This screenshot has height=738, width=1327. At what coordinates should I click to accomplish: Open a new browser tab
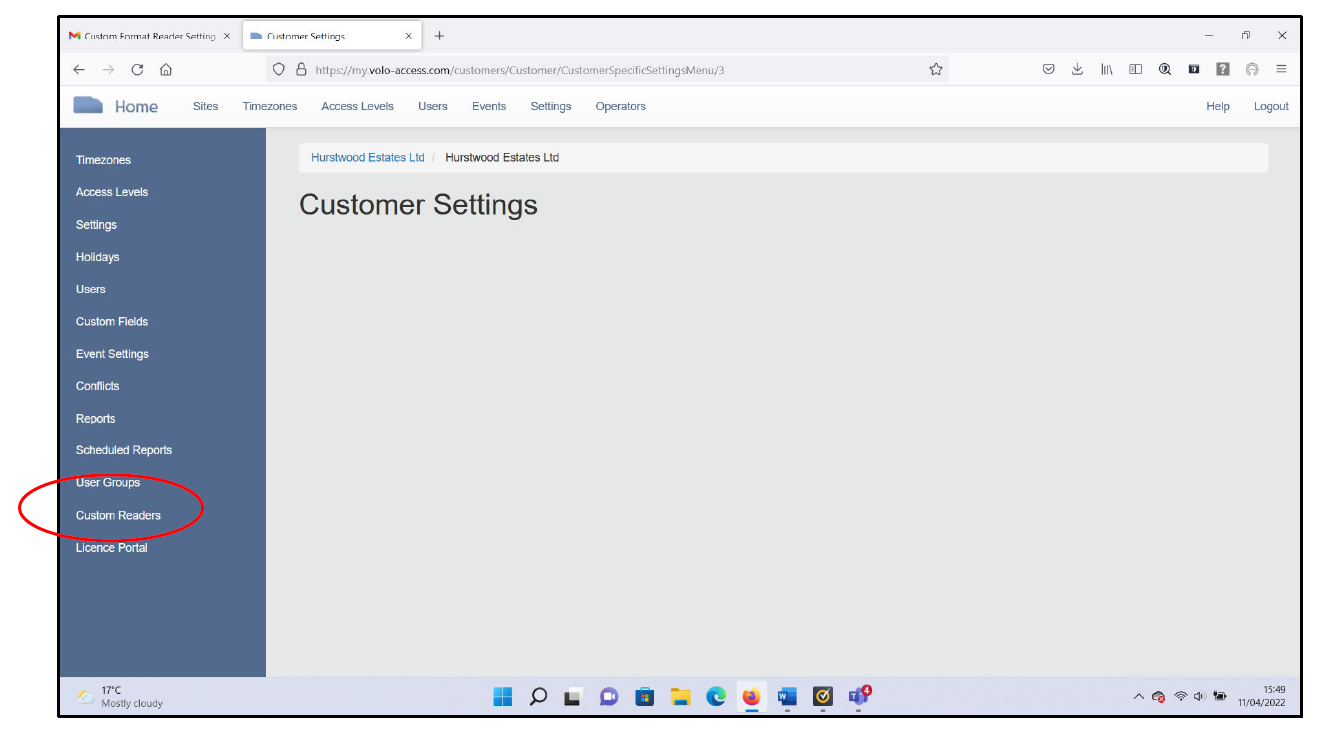click(439, 36)
